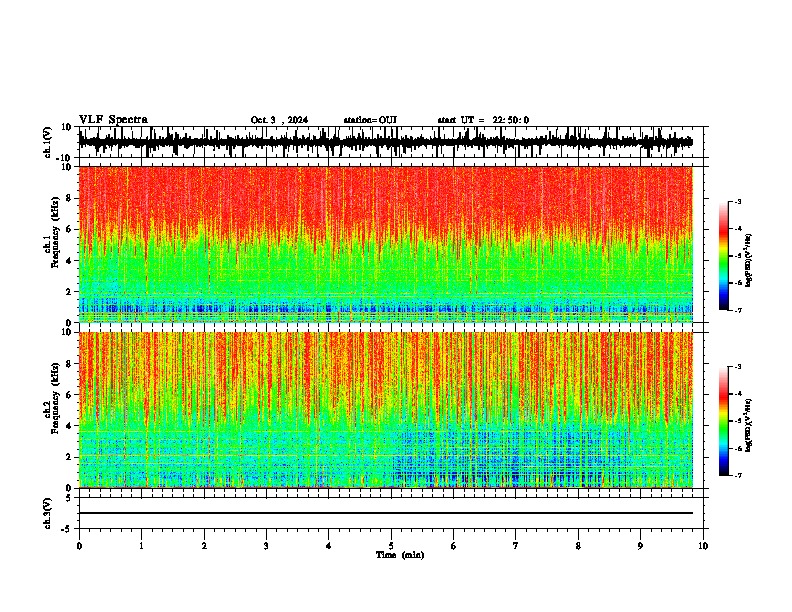Click time axis tick label "8"
The image size is (792, 612).
pyautogui.click(x=578, y=546)
